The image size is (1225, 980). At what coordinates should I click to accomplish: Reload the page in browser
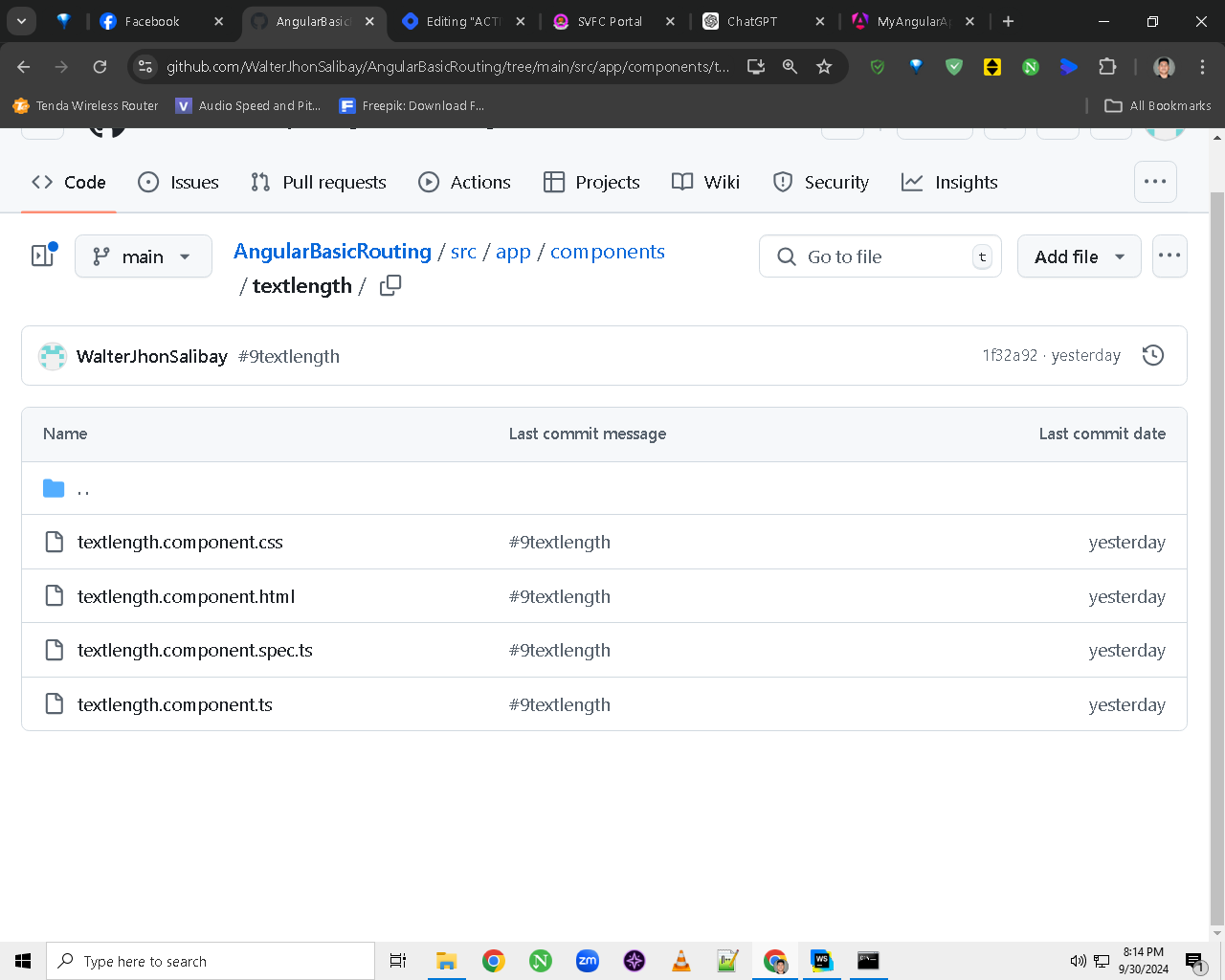click(100, 66)
